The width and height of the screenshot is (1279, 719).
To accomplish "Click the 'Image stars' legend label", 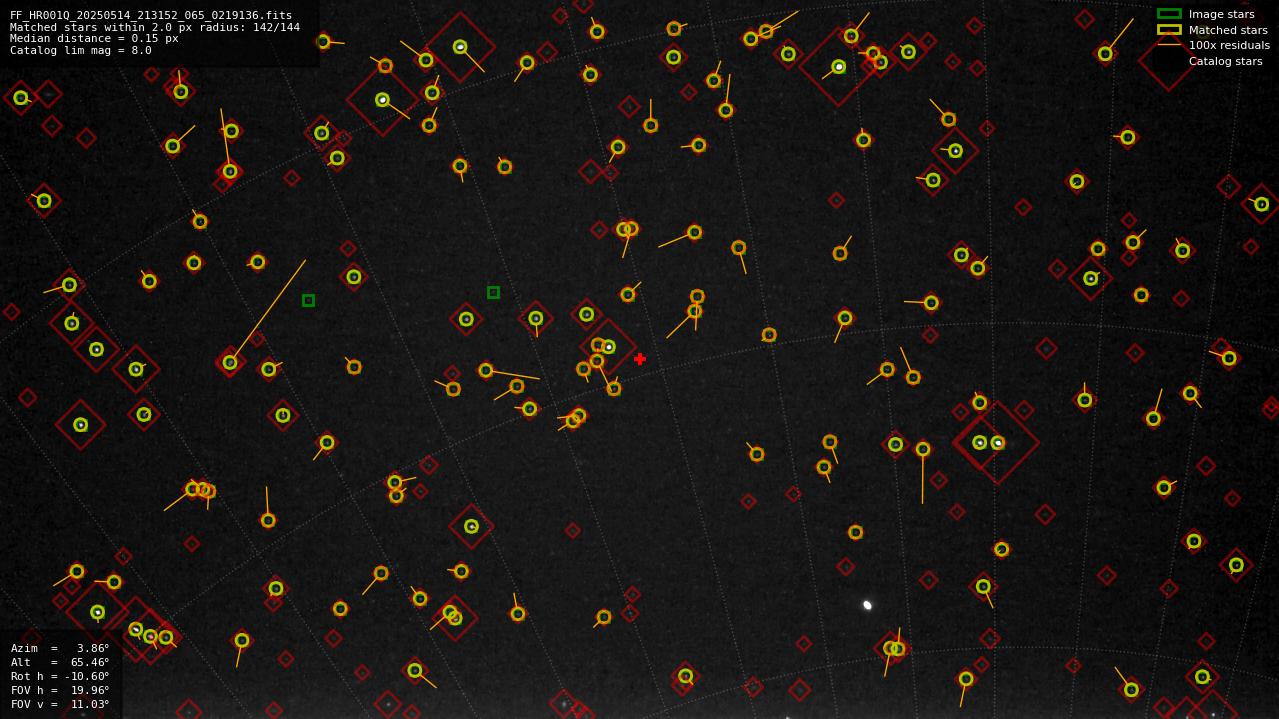I will click(x=1221, y=14).
